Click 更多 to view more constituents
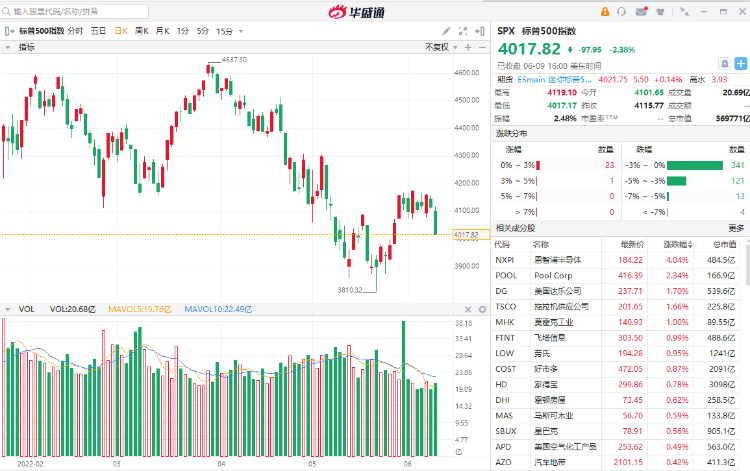The width and height of the screenshot is (750, 471). coord(736,229)
